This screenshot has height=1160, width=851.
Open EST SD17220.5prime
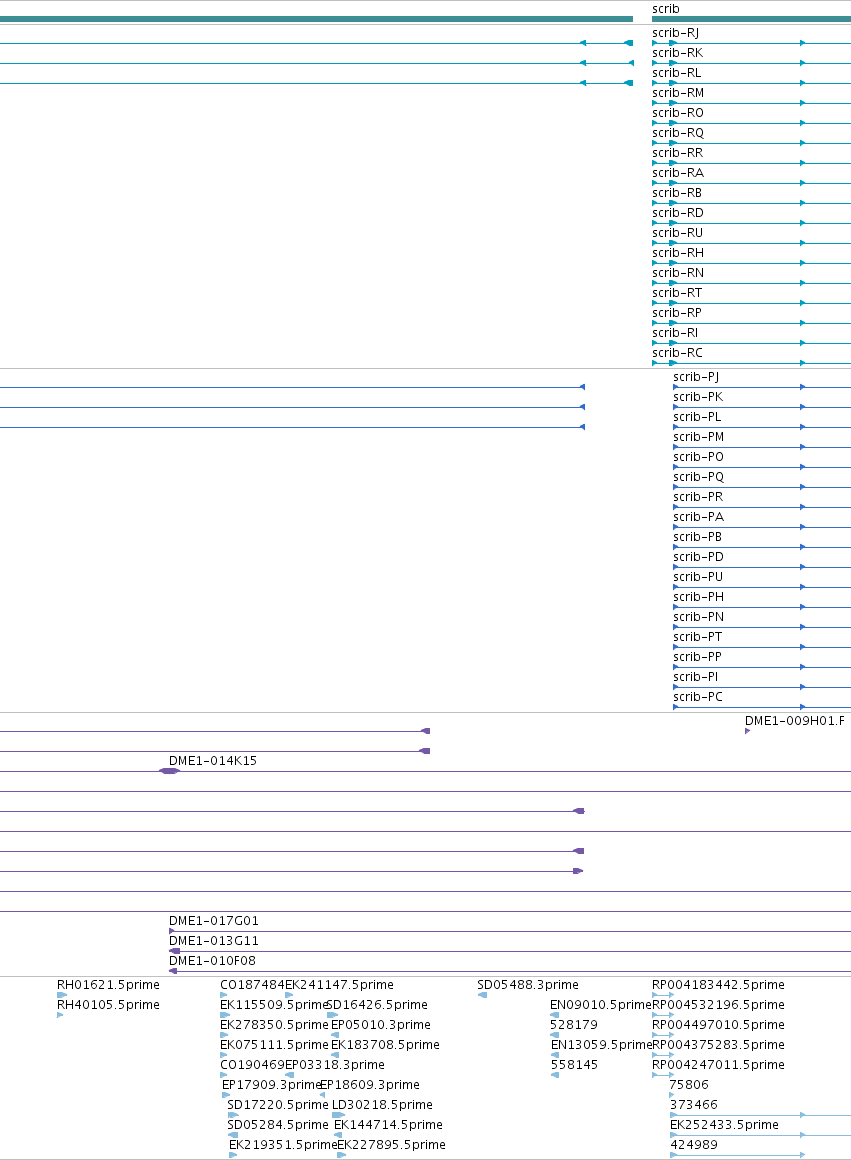point(278,1105)
